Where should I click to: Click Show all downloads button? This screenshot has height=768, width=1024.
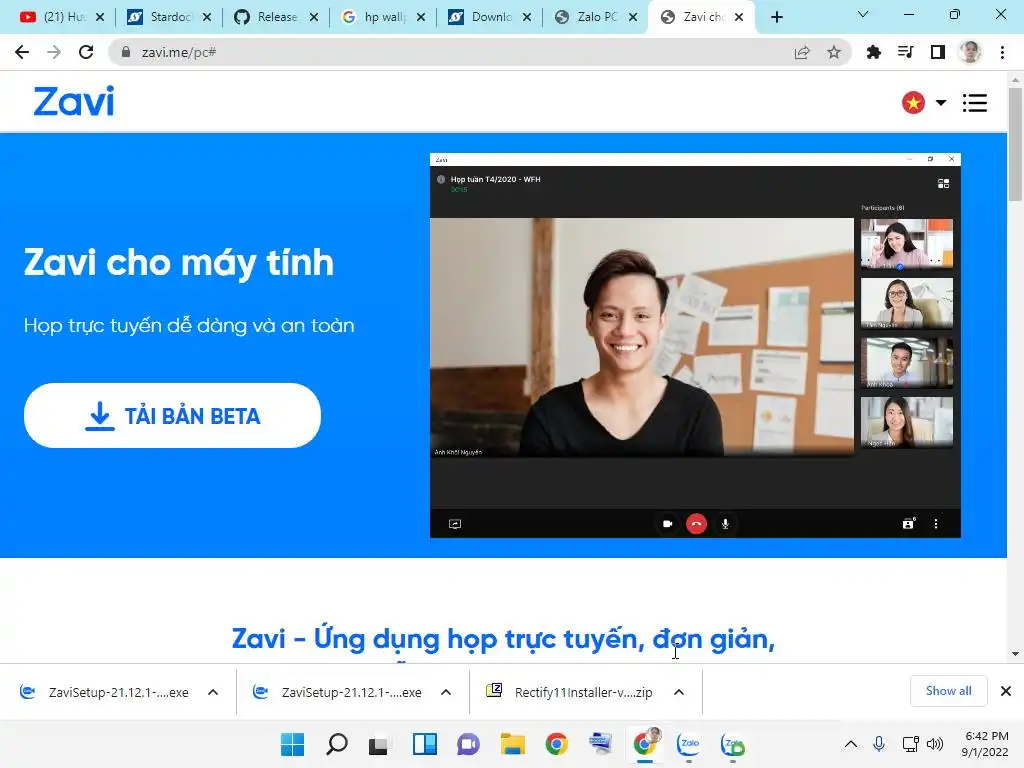click(948, 691)
